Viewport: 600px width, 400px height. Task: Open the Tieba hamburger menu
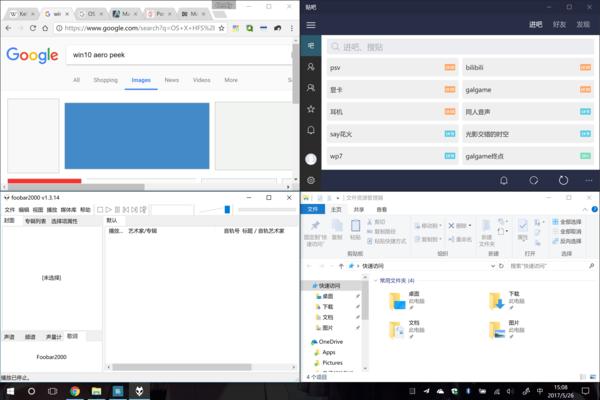point(311,25)
